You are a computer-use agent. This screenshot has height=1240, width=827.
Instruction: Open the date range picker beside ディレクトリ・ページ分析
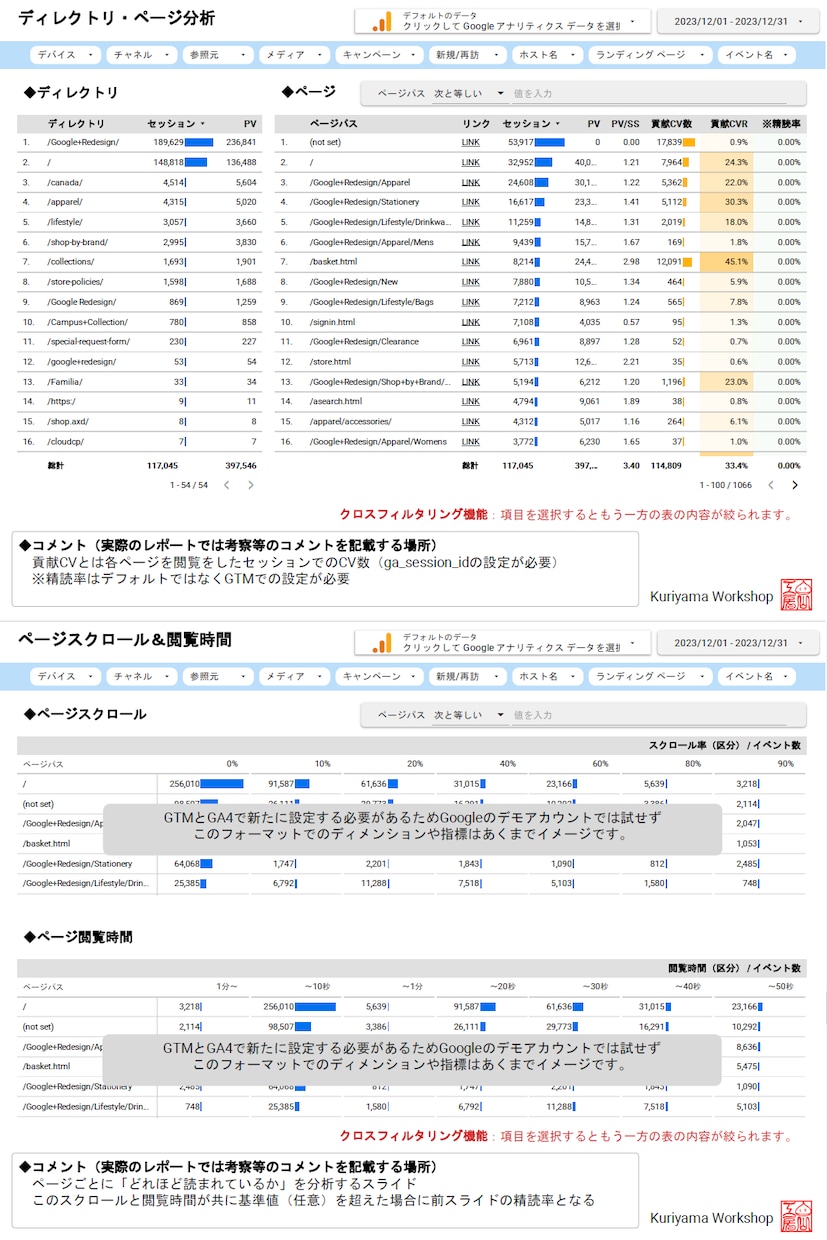pyautogui.click(x=738, y=21)
